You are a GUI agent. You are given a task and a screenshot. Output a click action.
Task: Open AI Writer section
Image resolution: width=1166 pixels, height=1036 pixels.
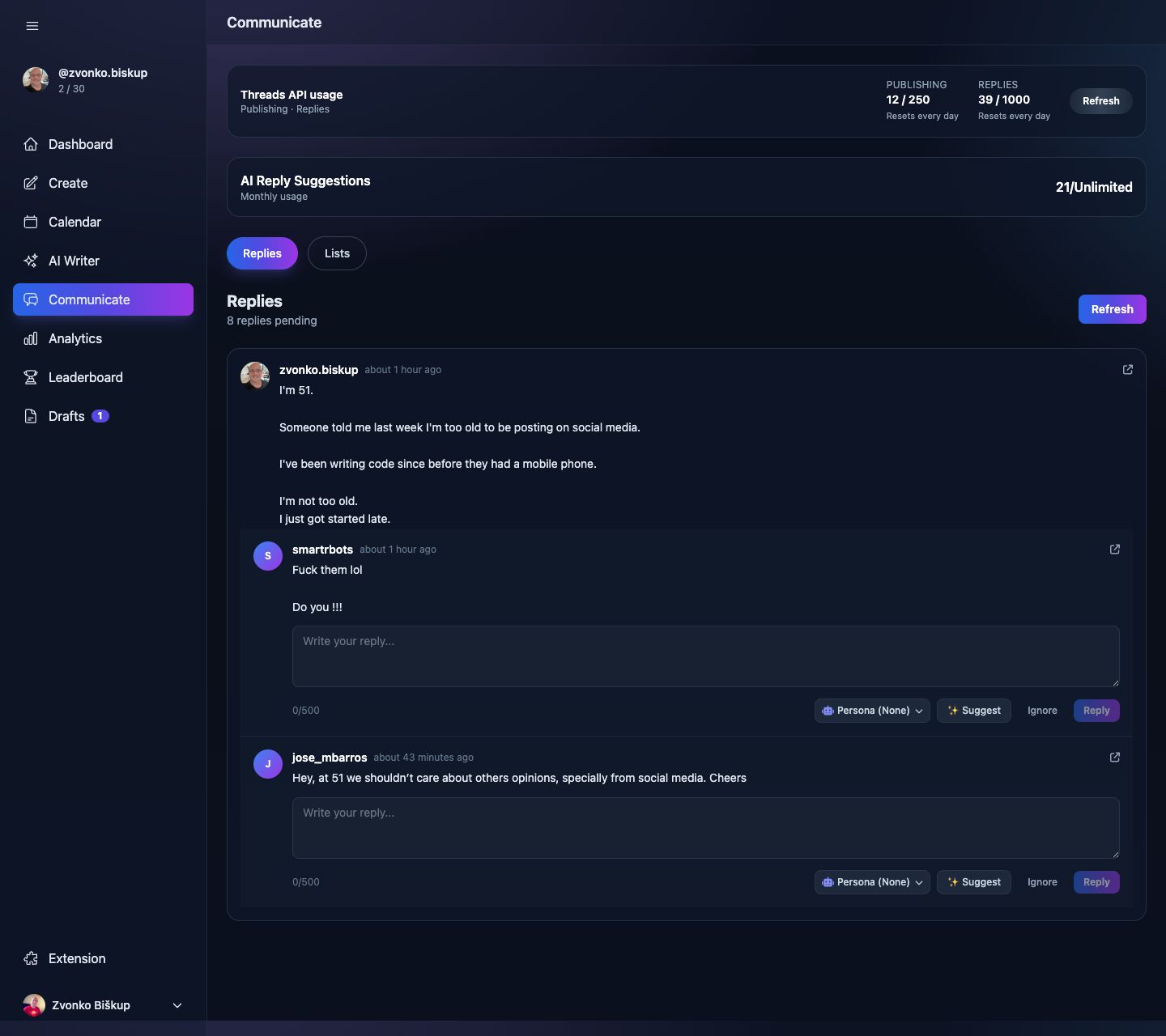pos(103,261)
